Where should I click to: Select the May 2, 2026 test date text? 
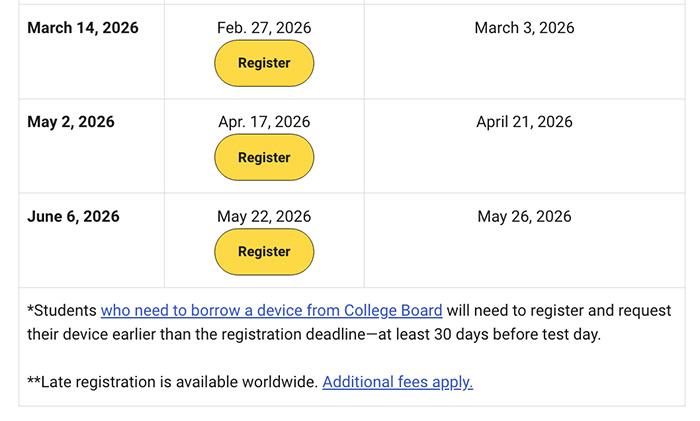71,122
